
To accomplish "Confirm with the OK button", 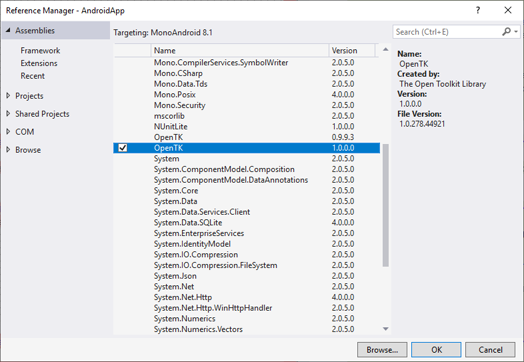I will pos(436,350).
